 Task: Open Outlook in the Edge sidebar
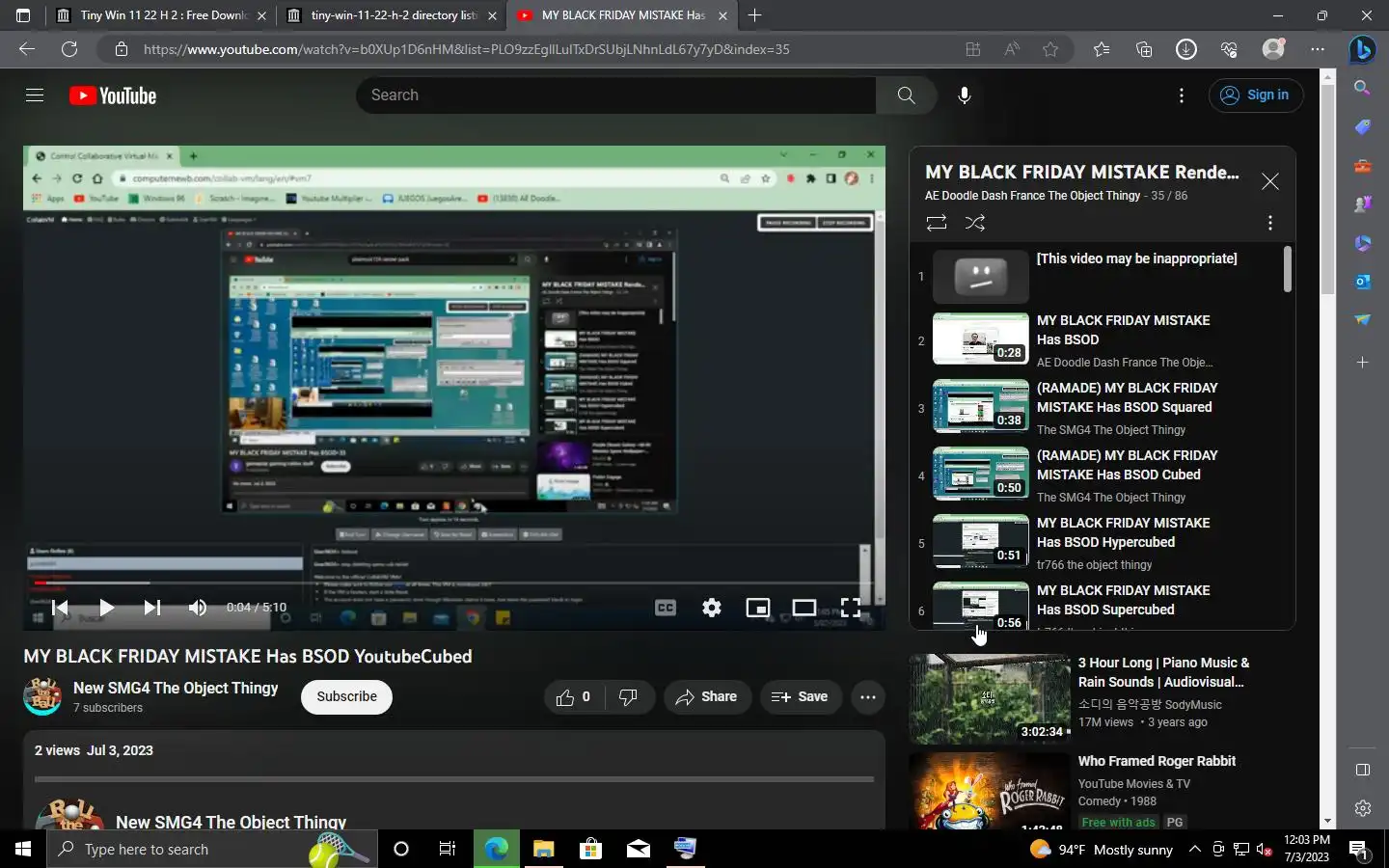(1362, 282)
